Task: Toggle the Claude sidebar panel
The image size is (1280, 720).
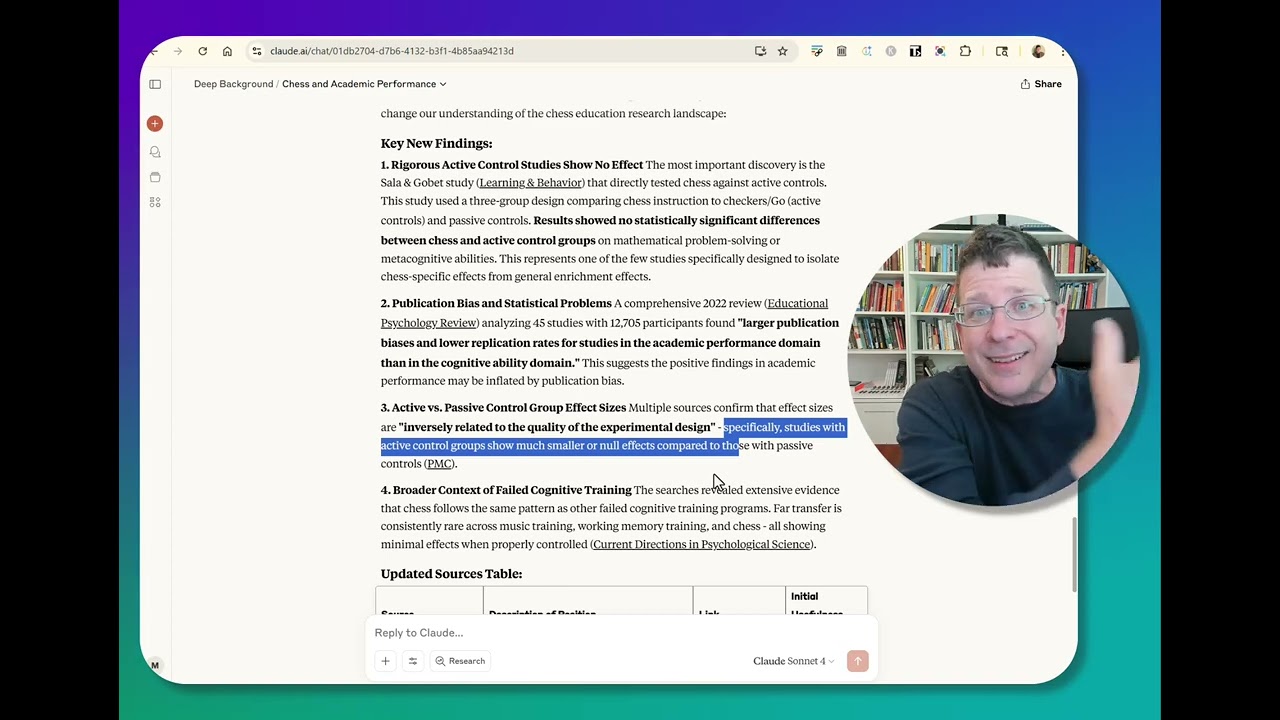Action: (x=155, y=84)
